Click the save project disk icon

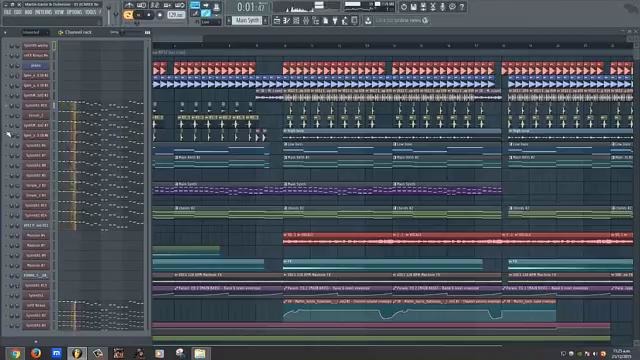(x=413, y=7)
